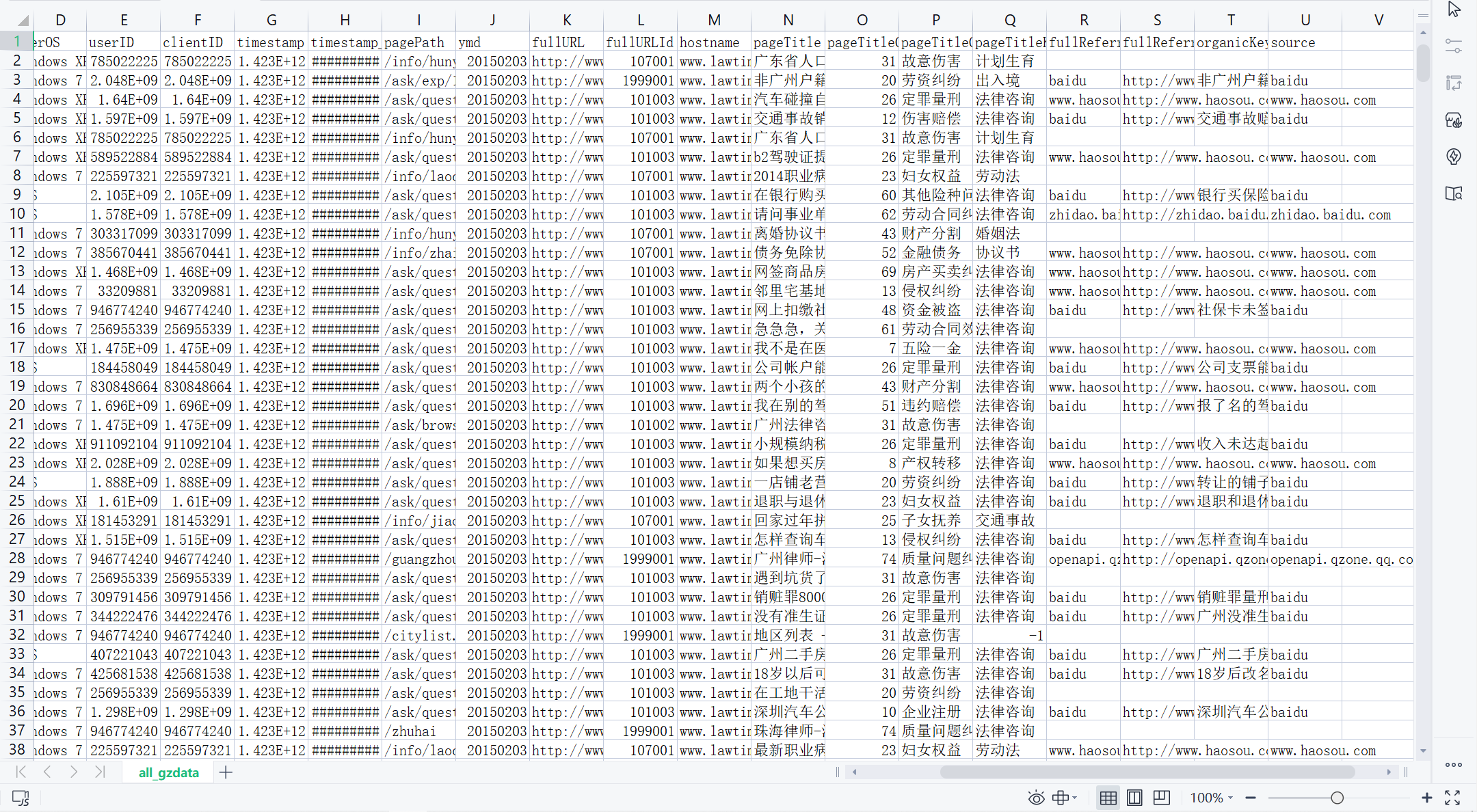Image resolution: width=1477 pixels, height=812 pixels.
Task: Open the lightbulb tips icon in sidebar
Action: point(1454,157)
